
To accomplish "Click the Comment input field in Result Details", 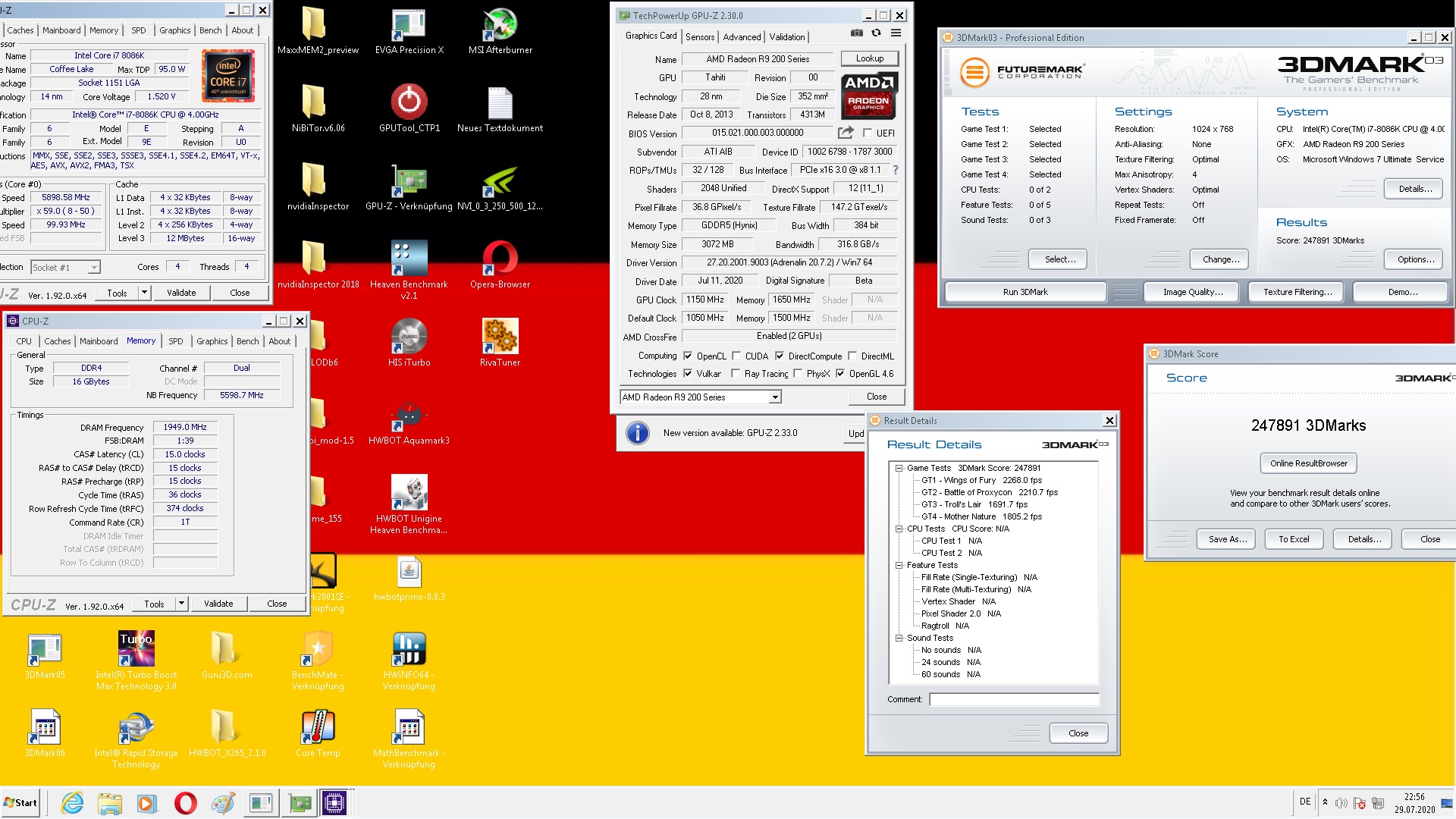I will pyautogui.click(x=1014, y=699).
